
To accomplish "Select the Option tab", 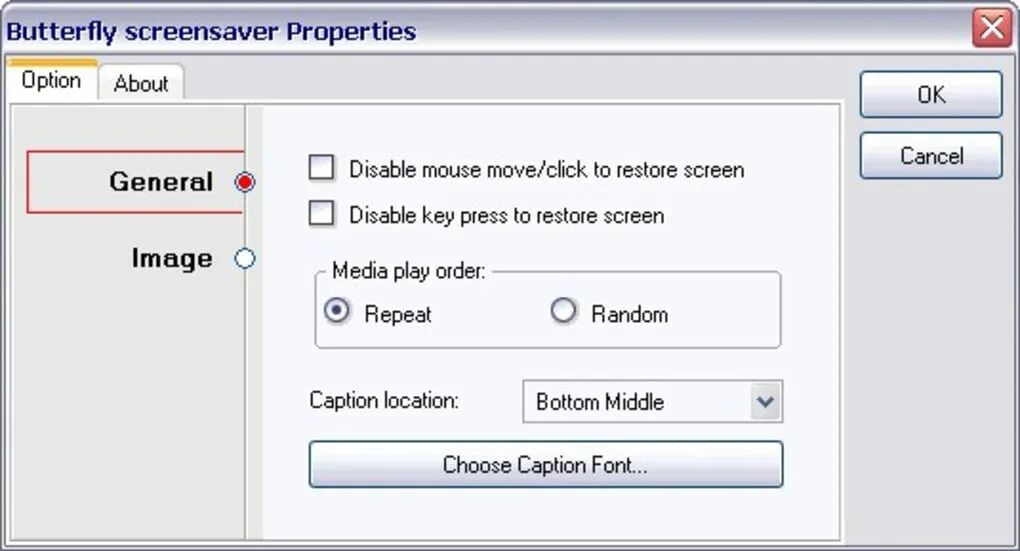I will click(x=51, y=80).
